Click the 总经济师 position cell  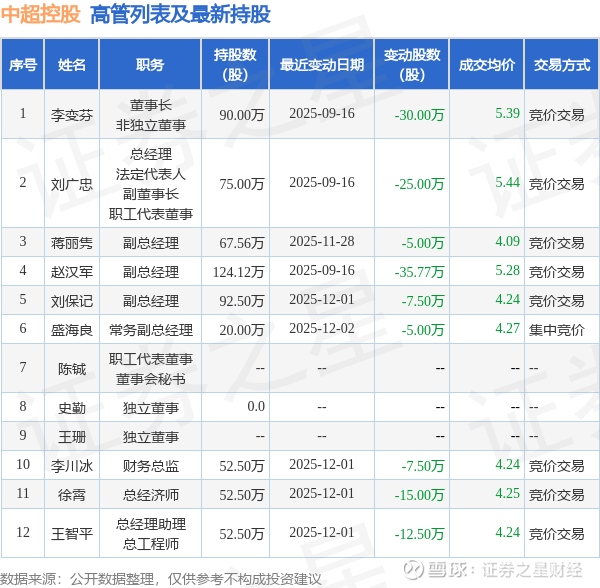click(x=150, y=495)
